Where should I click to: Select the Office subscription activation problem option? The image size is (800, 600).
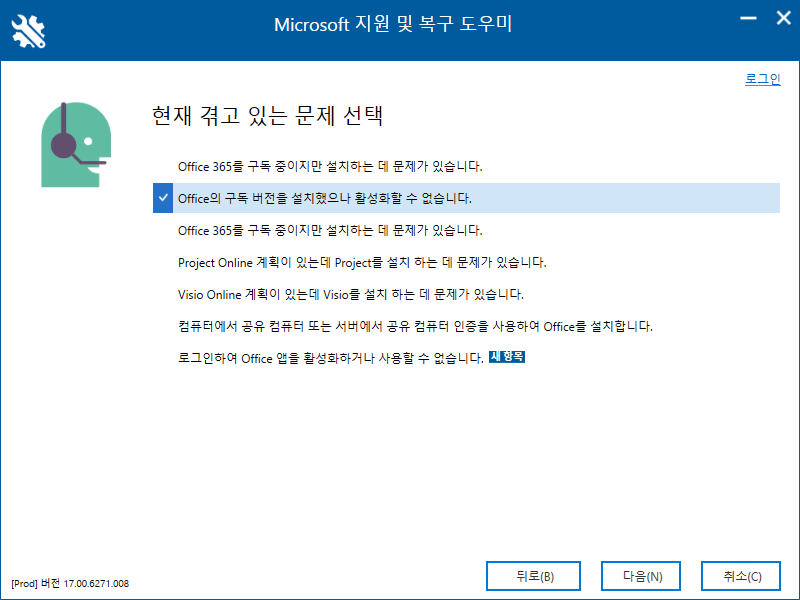330,197
